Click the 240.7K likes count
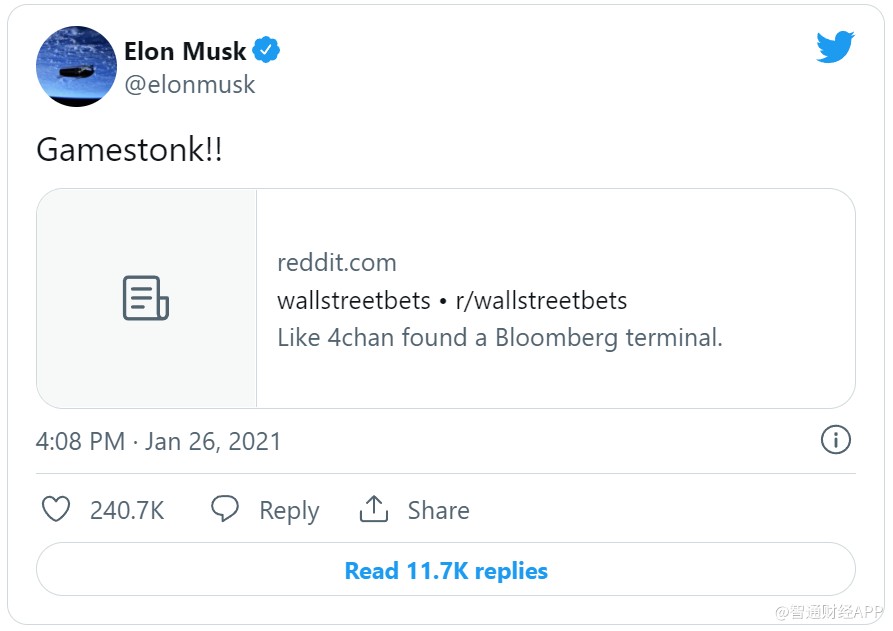 pos(127,511)
